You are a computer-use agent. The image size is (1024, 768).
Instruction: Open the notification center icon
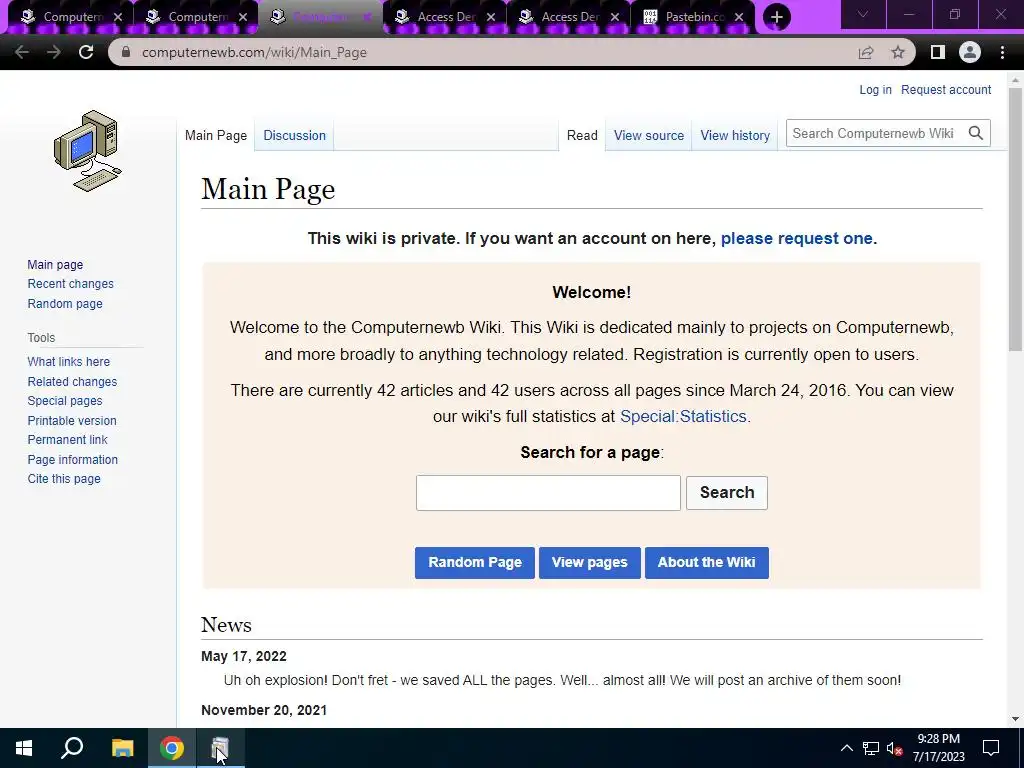(991, 748)
